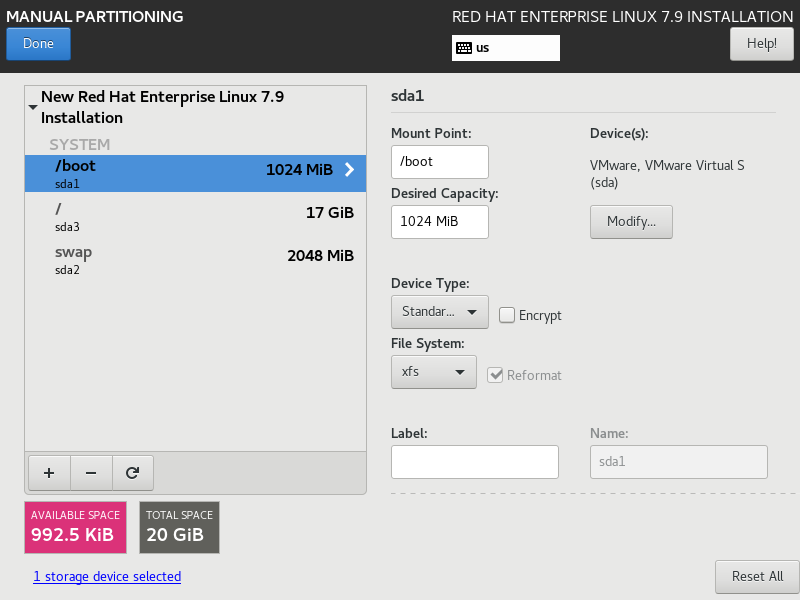Click the chevron arrow on /boot row
800x600 pixels.
(x=349, y=169)
